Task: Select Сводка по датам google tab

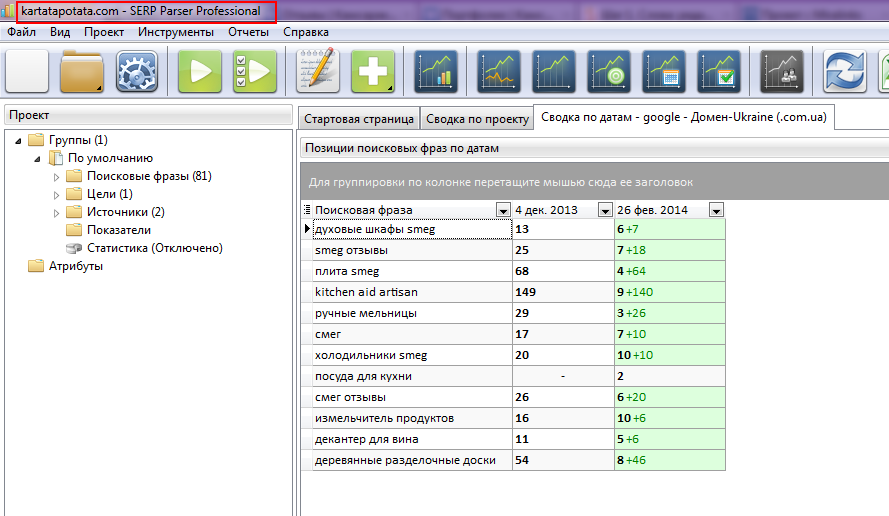Action: (684, 117)
